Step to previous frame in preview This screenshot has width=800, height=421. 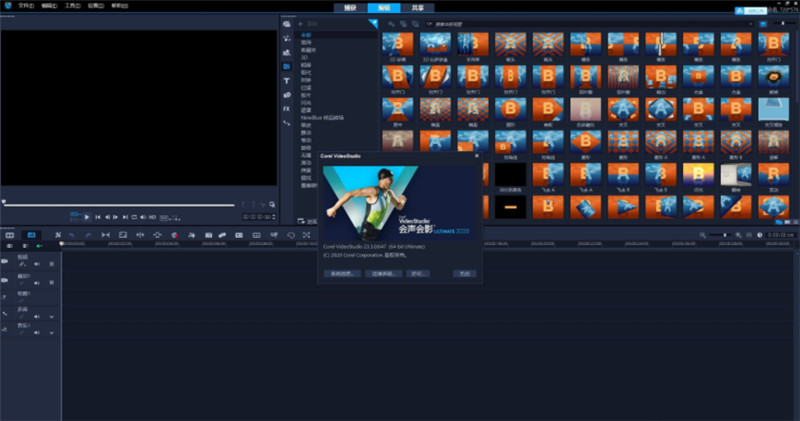point(107,217)
